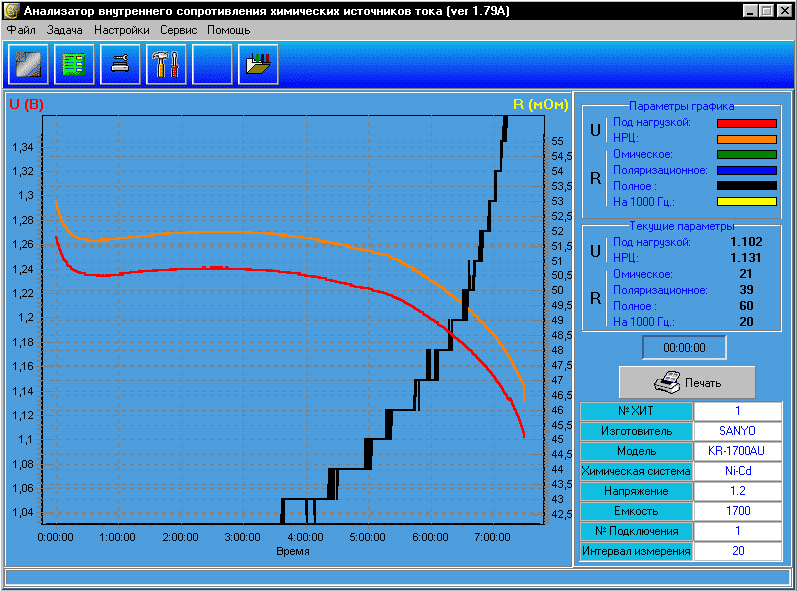797x591 pixels.
Task: Open the Настройки menu
Action: pyautogui.click(x=122, y=30)
